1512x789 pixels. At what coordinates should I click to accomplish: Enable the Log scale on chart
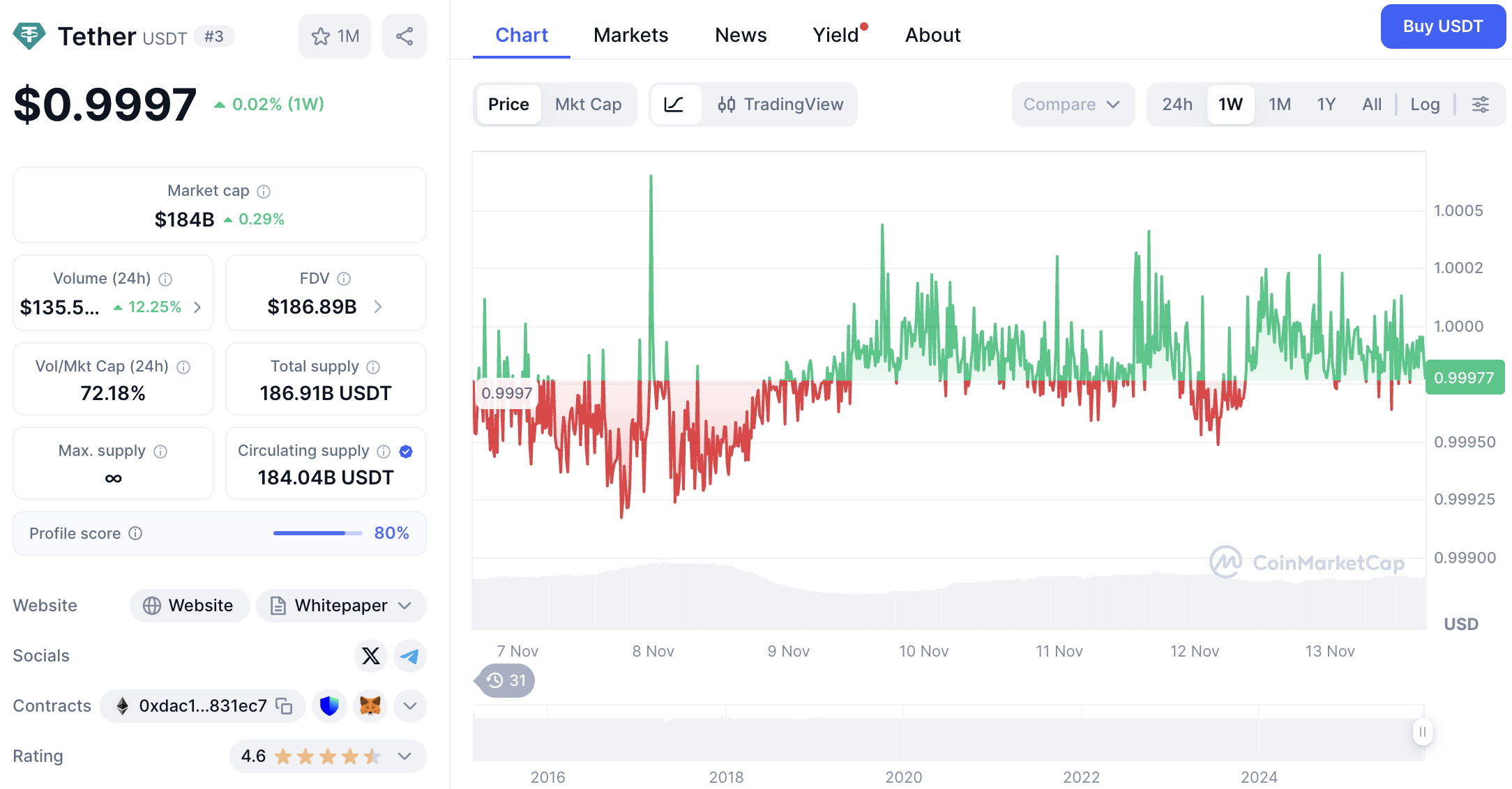[x=1425, y=105]
